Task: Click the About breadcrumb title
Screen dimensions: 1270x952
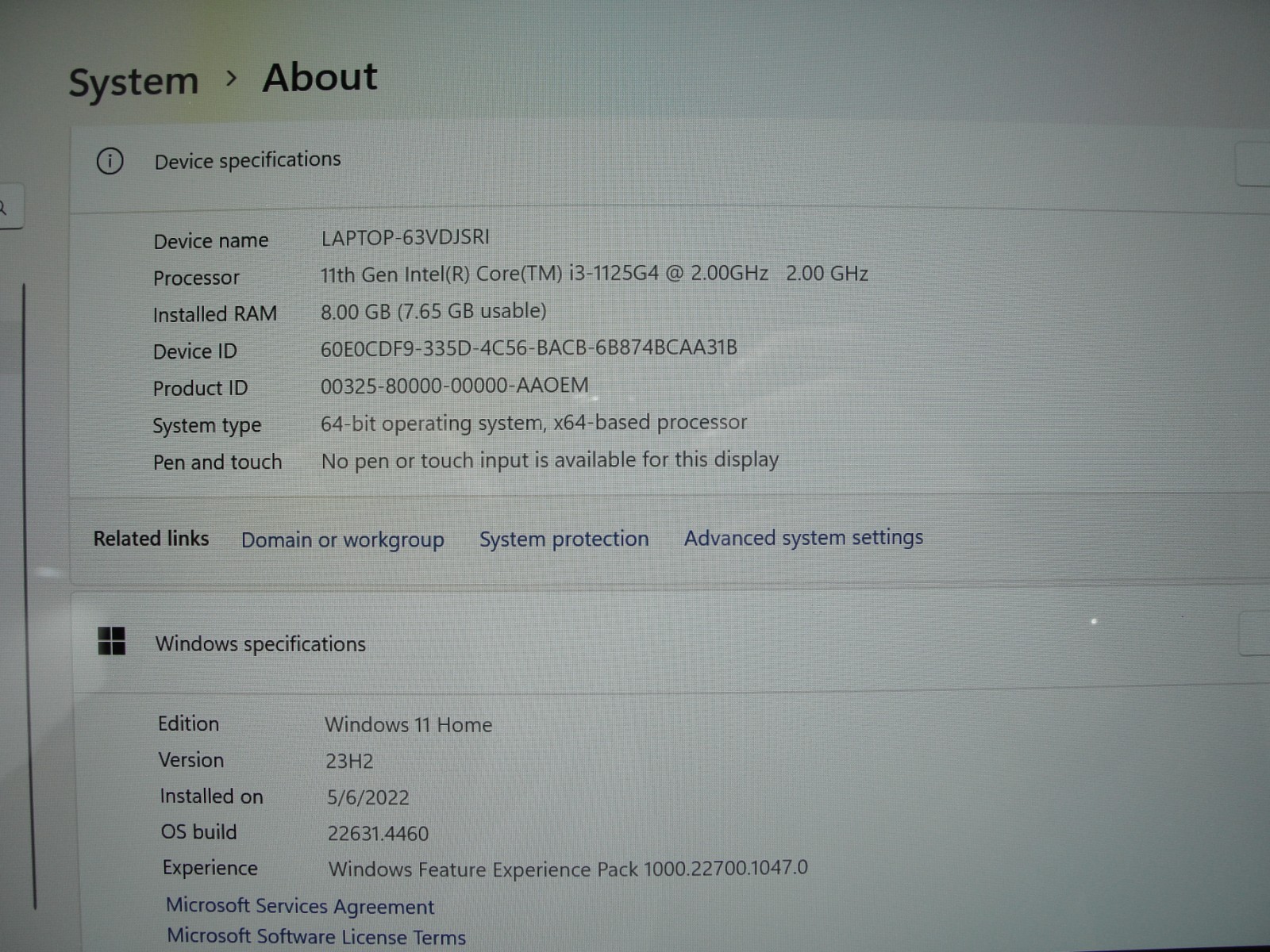Action: pos(320,78)
